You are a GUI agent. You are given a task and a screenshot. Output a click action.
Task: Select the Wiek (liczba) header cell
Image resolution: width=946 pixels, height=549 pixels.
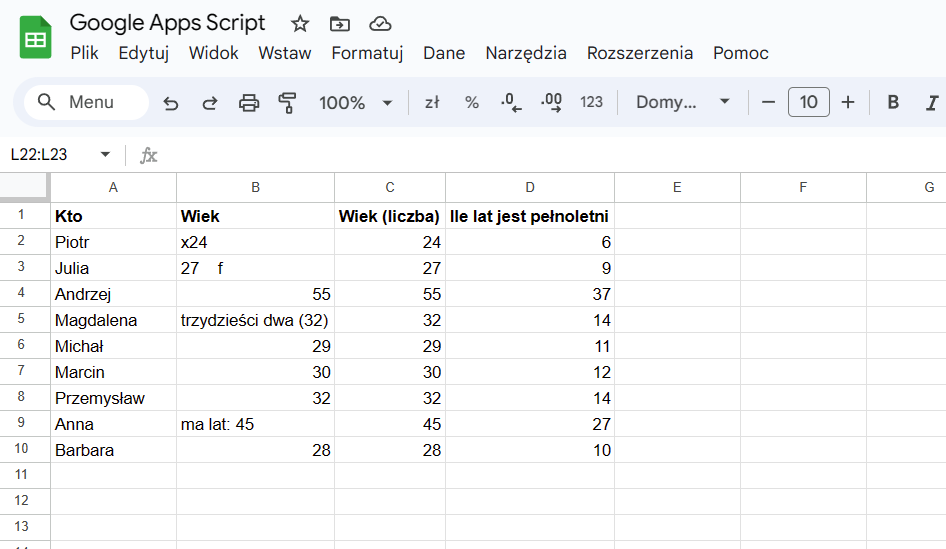[x=390, y=216]
